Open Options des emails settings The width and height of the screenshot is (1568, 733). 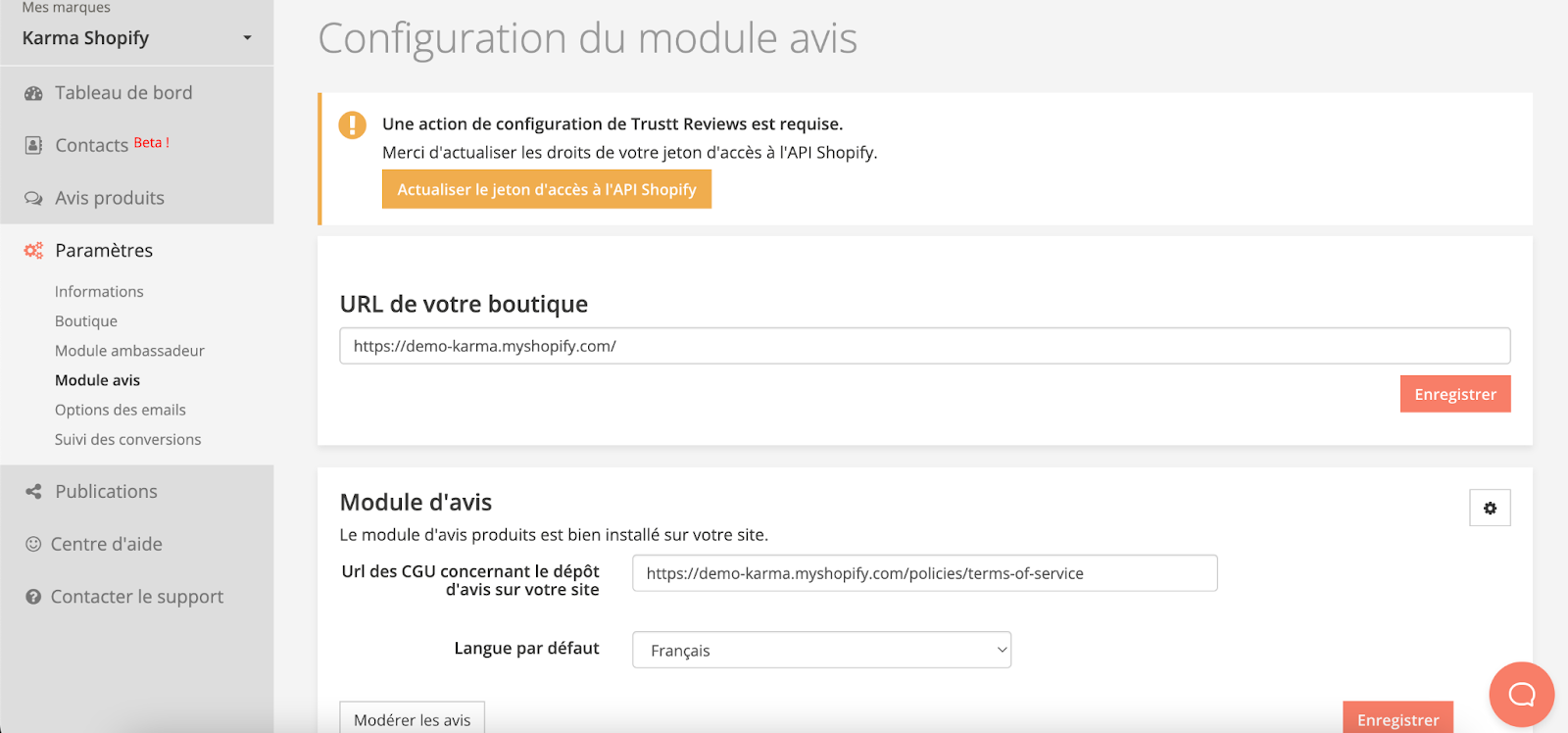[x=121, y=410]
